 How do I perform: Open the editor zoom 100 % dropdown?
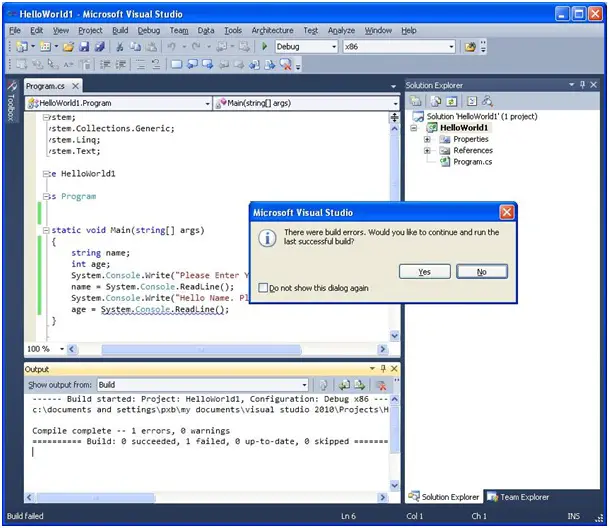(62, 349)
